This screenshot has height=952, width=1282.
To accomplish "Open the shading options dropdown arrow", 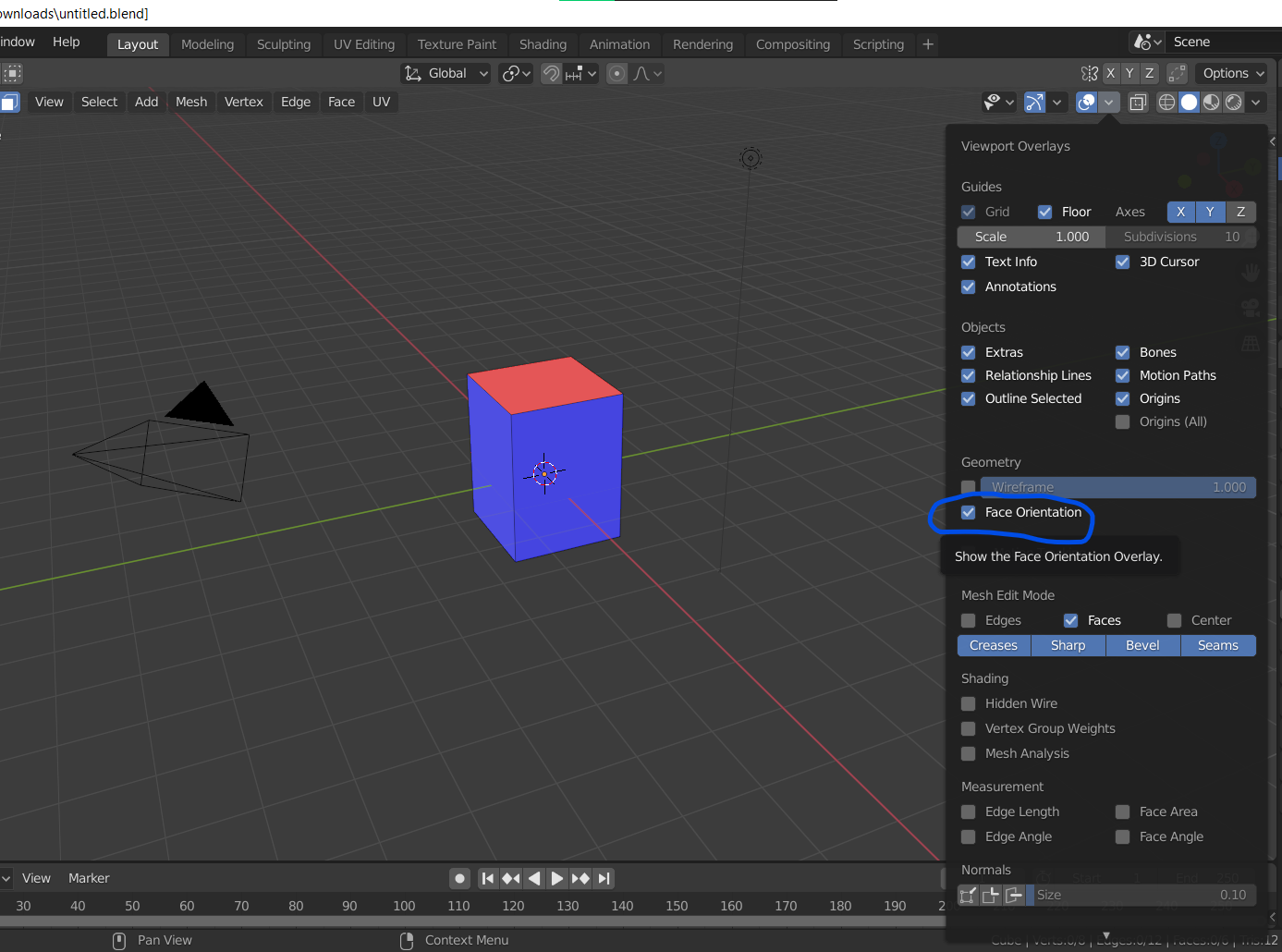I will click(x=1256, y=102).
